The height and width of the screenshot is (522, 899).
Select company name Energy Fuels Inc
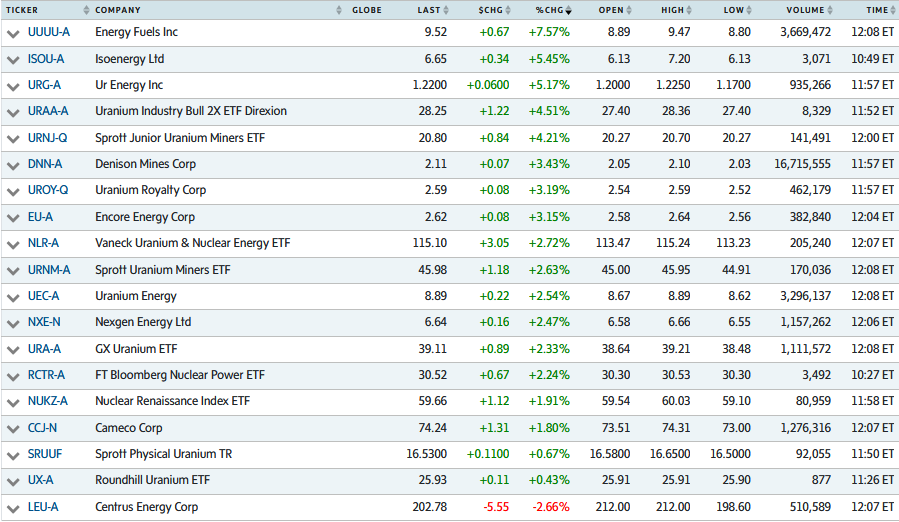click(x=136, y=32)
